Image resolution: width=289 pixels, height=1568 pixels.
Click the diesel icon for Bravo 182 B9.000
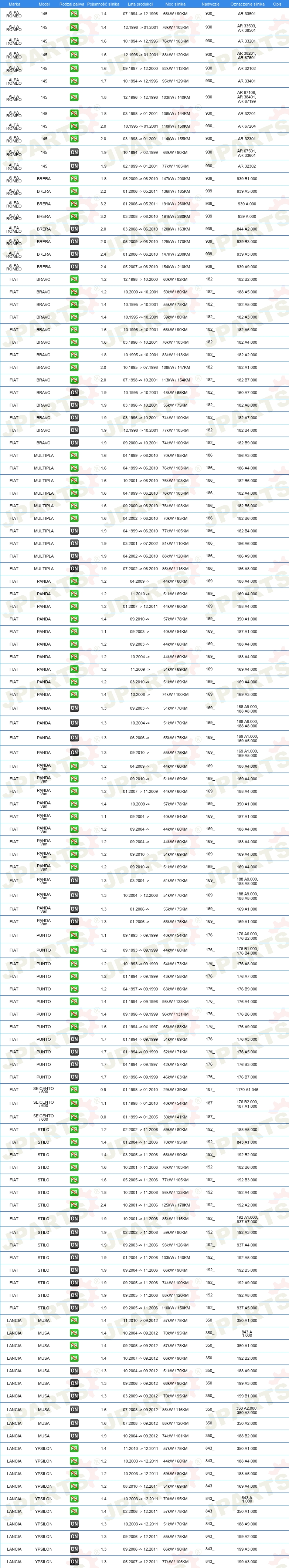pyautogui.click(x=74, y=443)
